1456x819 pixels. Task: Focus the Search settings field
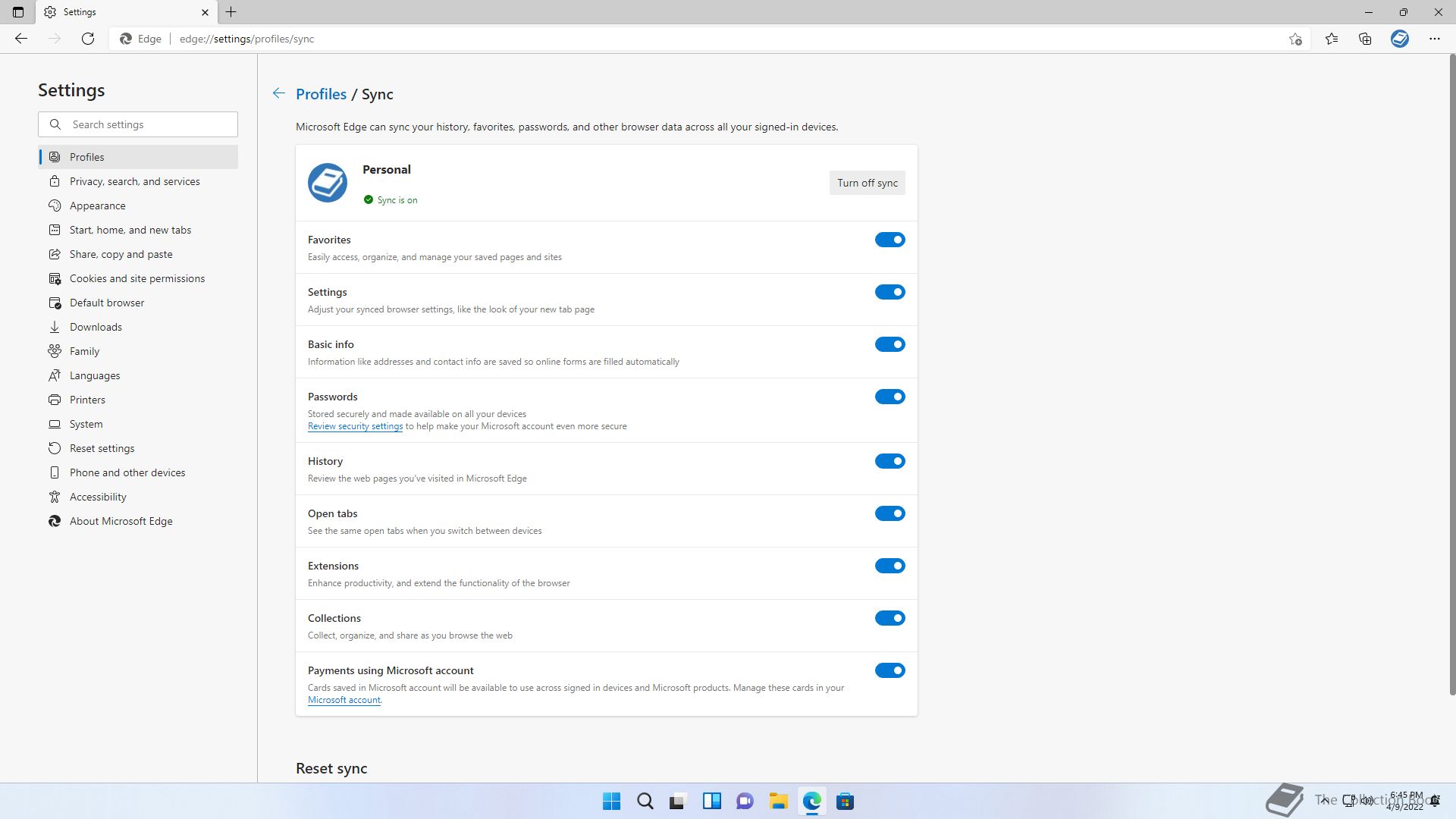138,124
